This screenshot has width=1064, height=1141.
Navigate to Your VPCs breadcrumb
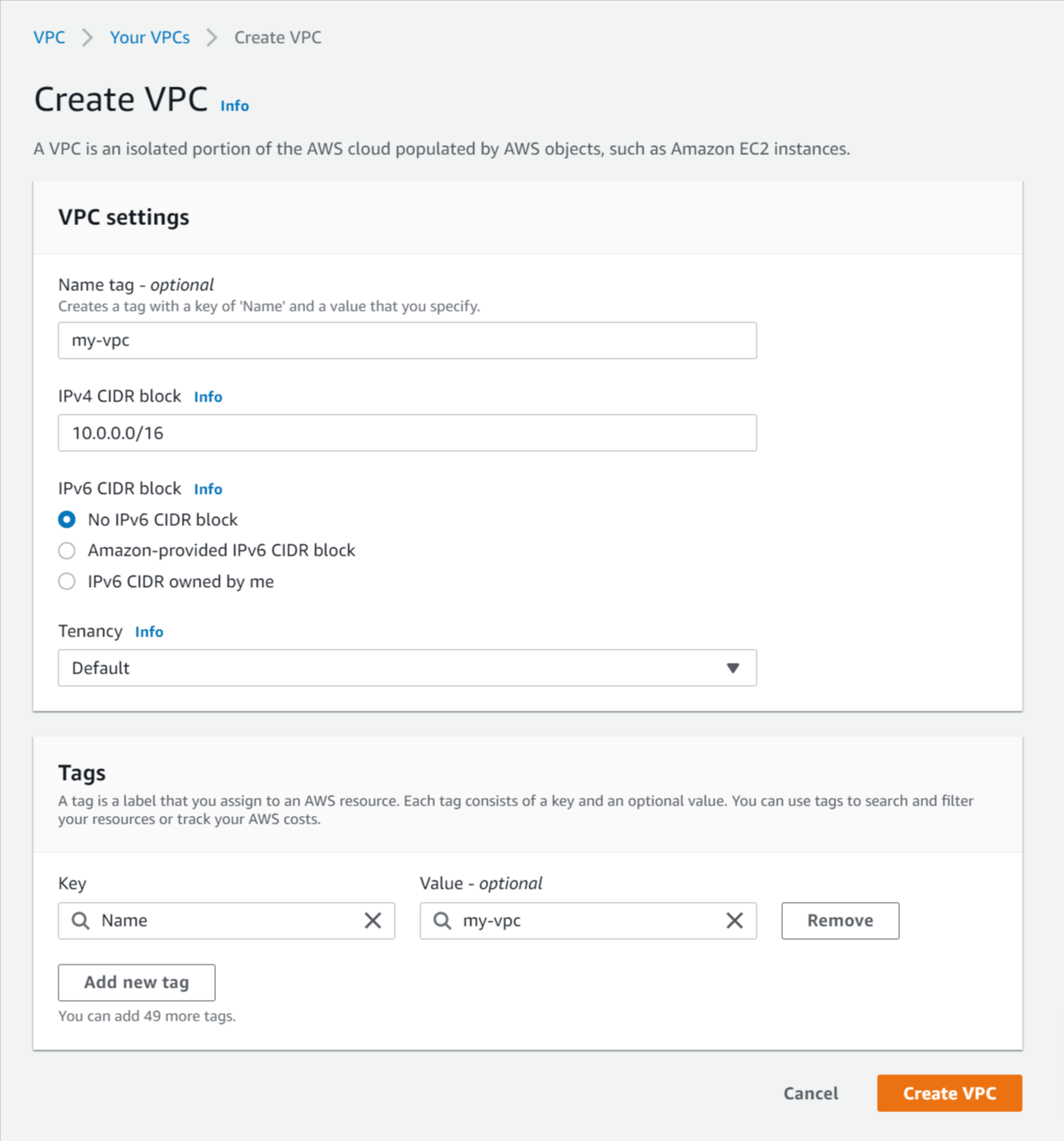(x=150, y=37)
